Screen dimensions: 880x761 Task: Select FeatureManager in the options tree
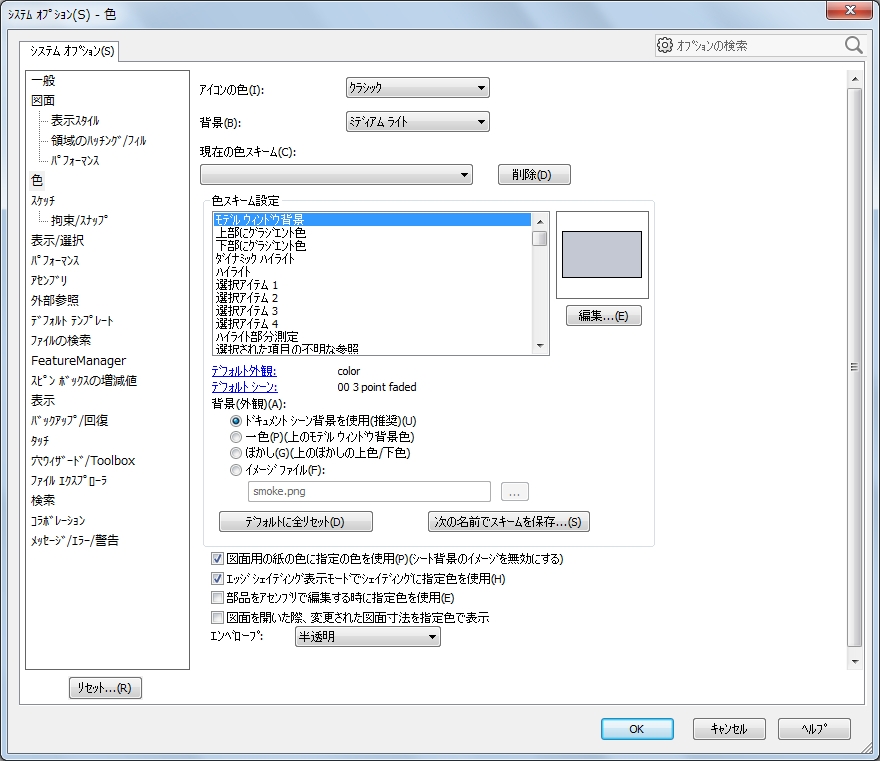(x=78, y=360)
